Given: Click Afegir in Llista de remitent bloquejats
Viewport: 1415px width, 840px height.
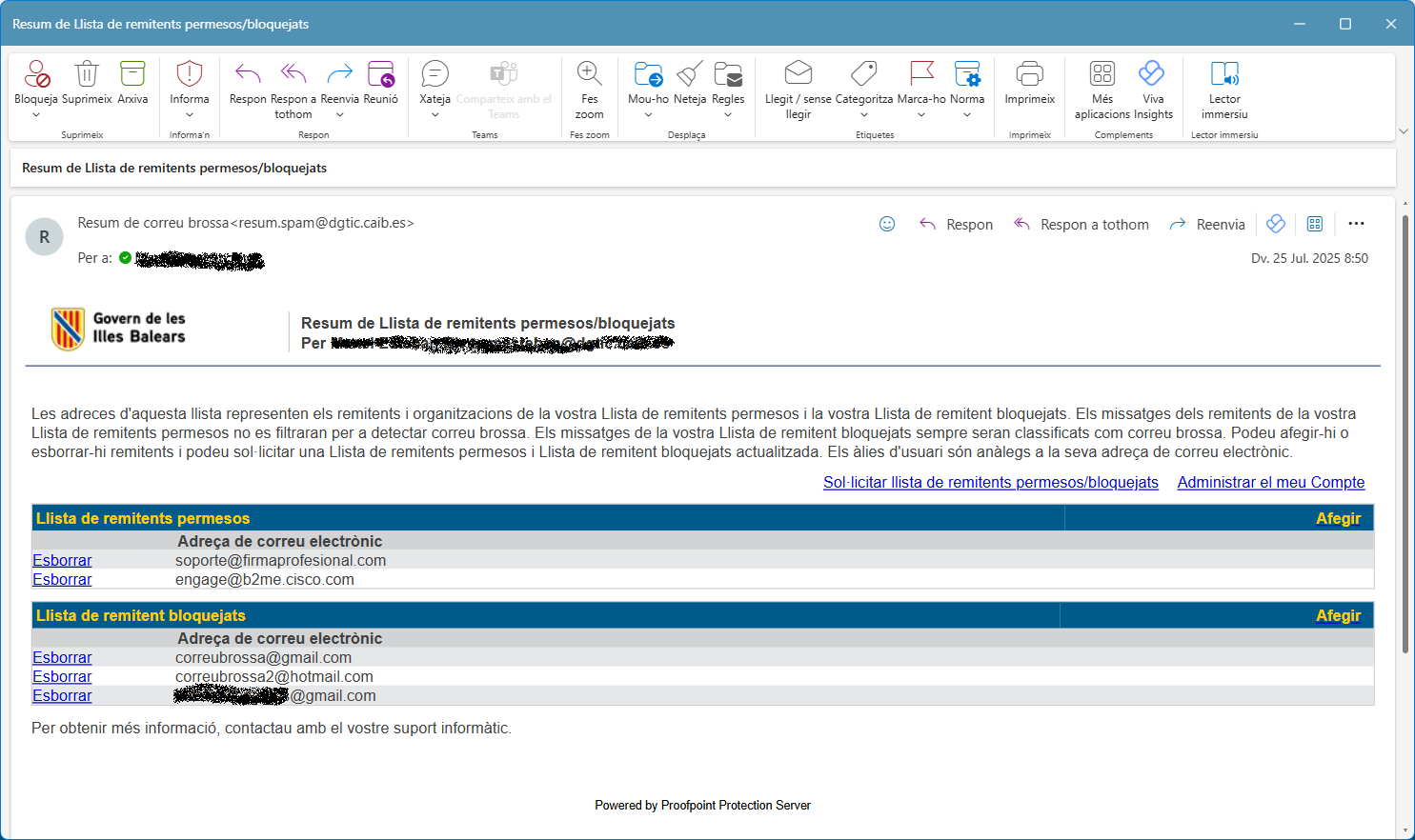Looking at the screenshot, I should [1338, 615].
